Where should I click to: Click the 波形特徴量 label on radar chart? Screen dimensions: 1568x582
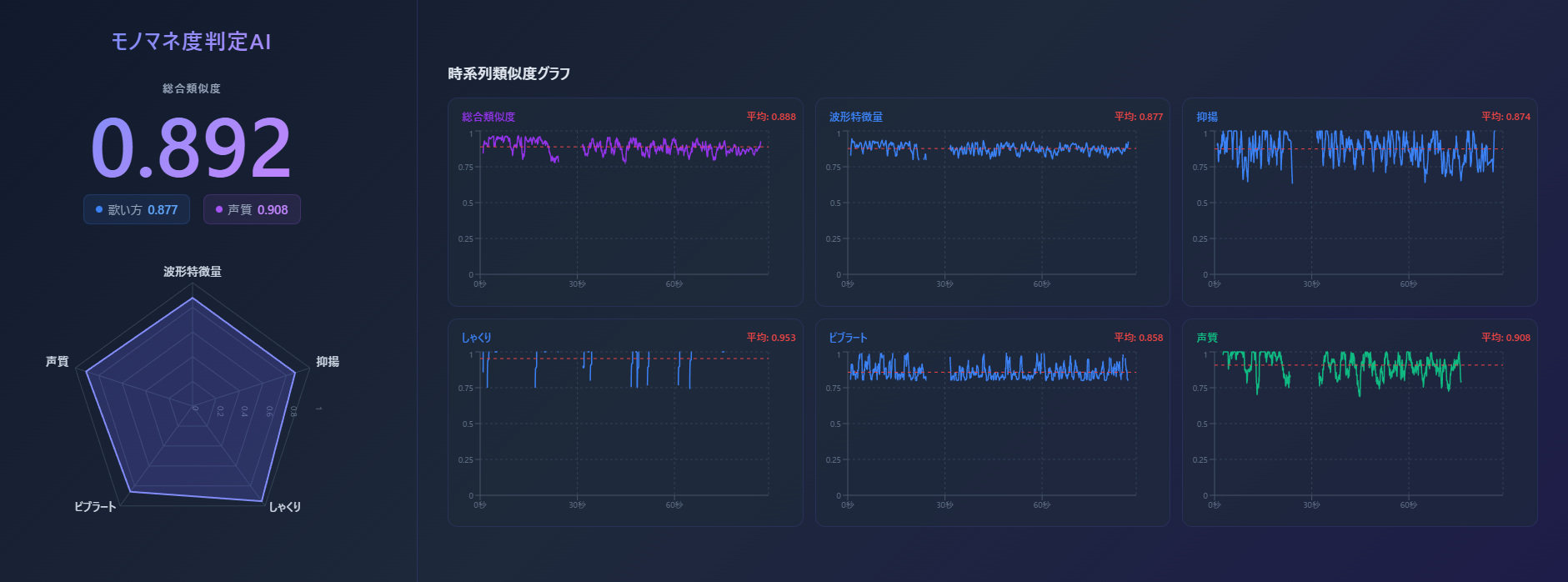pyautogui.click(x=192, y=272)
